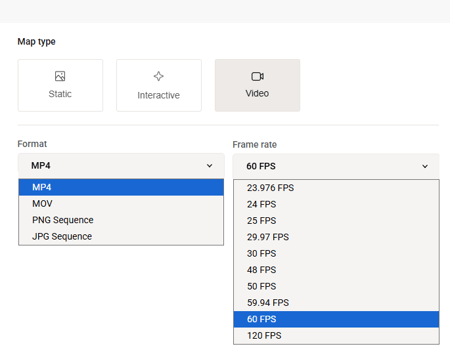Click the Interactive sparkle icon
The image size is (450, 361).
click(159, 76)
